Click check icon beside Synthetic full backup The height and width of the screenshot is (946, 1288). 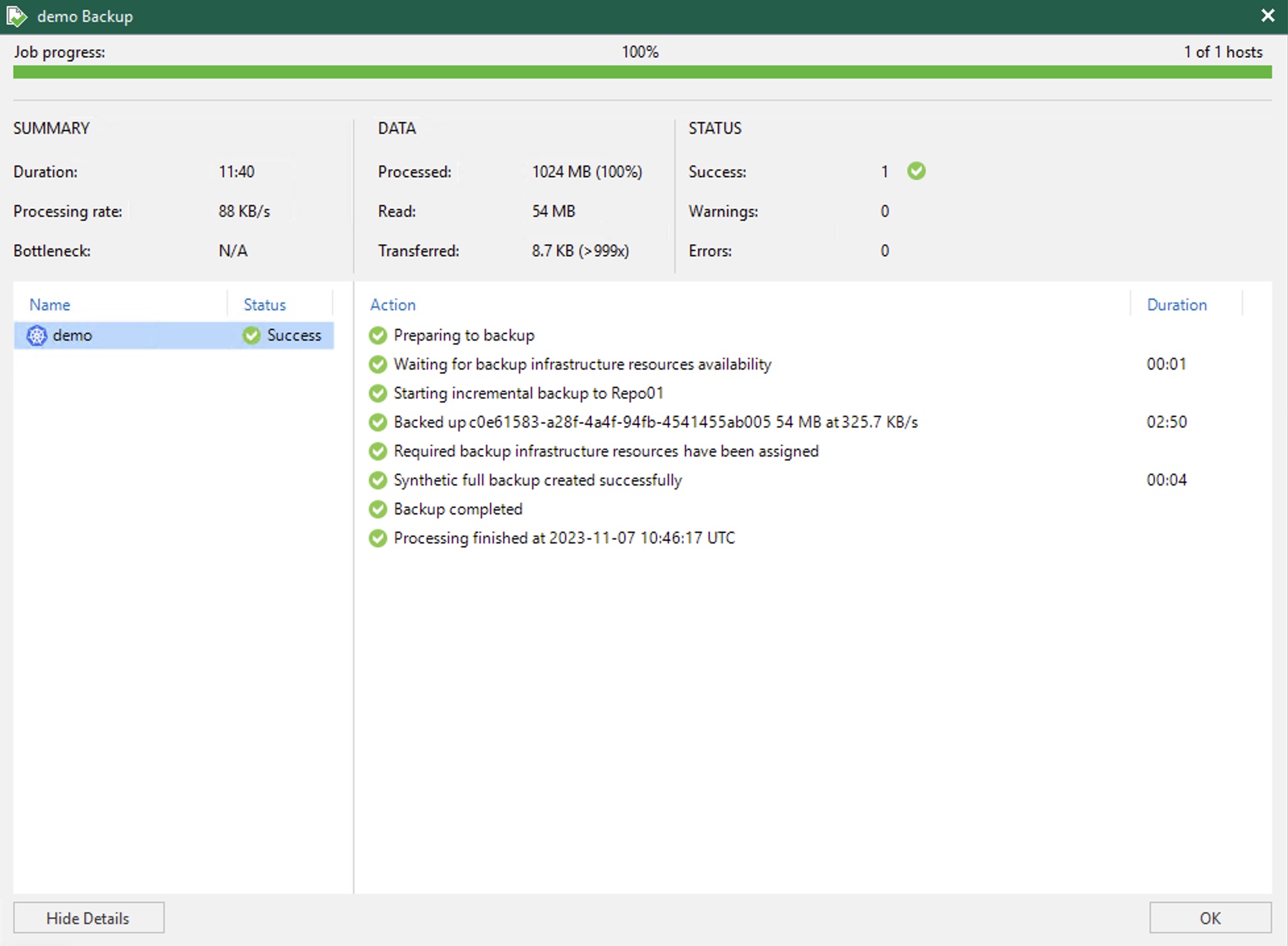[378, 480]
